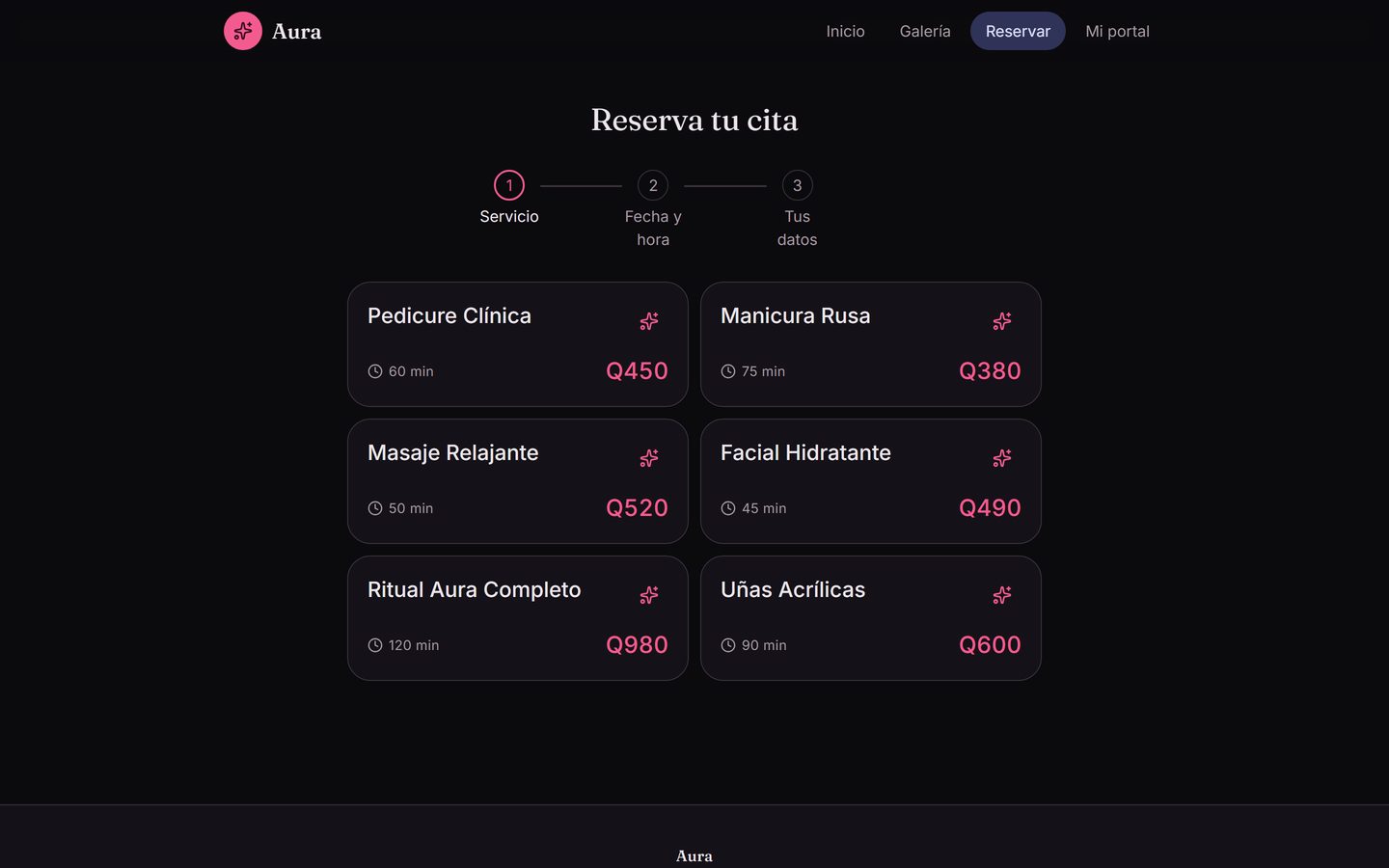Click the Q490 price
The height and width of the screenshot is (868, 1389).
click(x=990, y=508)
